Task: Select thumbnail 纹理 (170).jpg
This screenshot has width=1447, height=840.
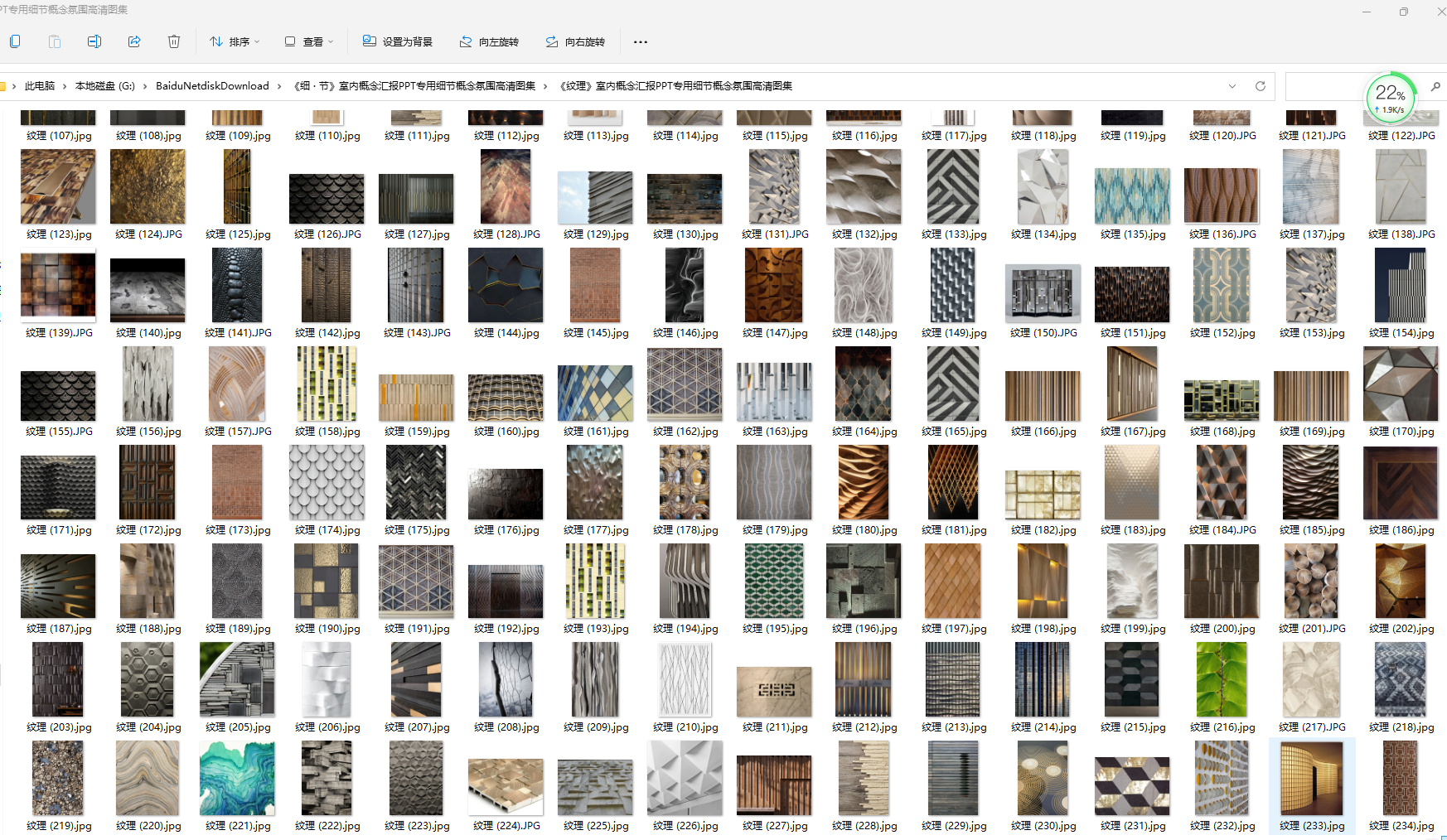Action: click(x=1401, y=384)
